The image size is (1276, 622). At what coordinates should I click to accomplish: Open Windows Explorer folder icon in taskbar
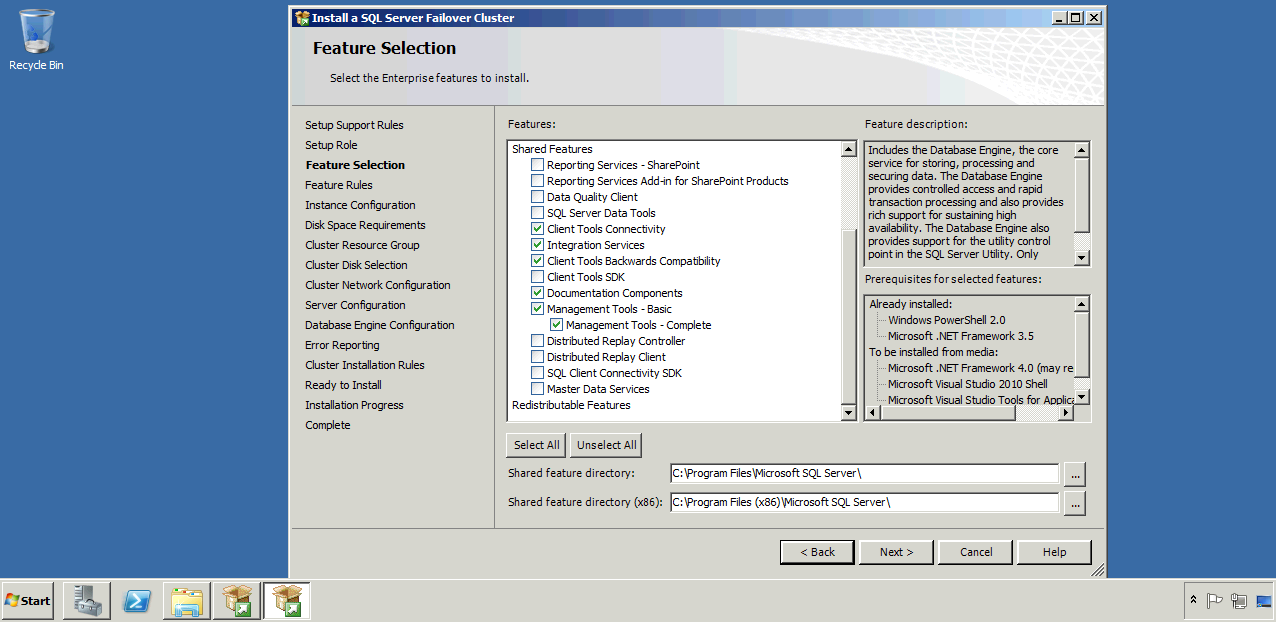187,601
